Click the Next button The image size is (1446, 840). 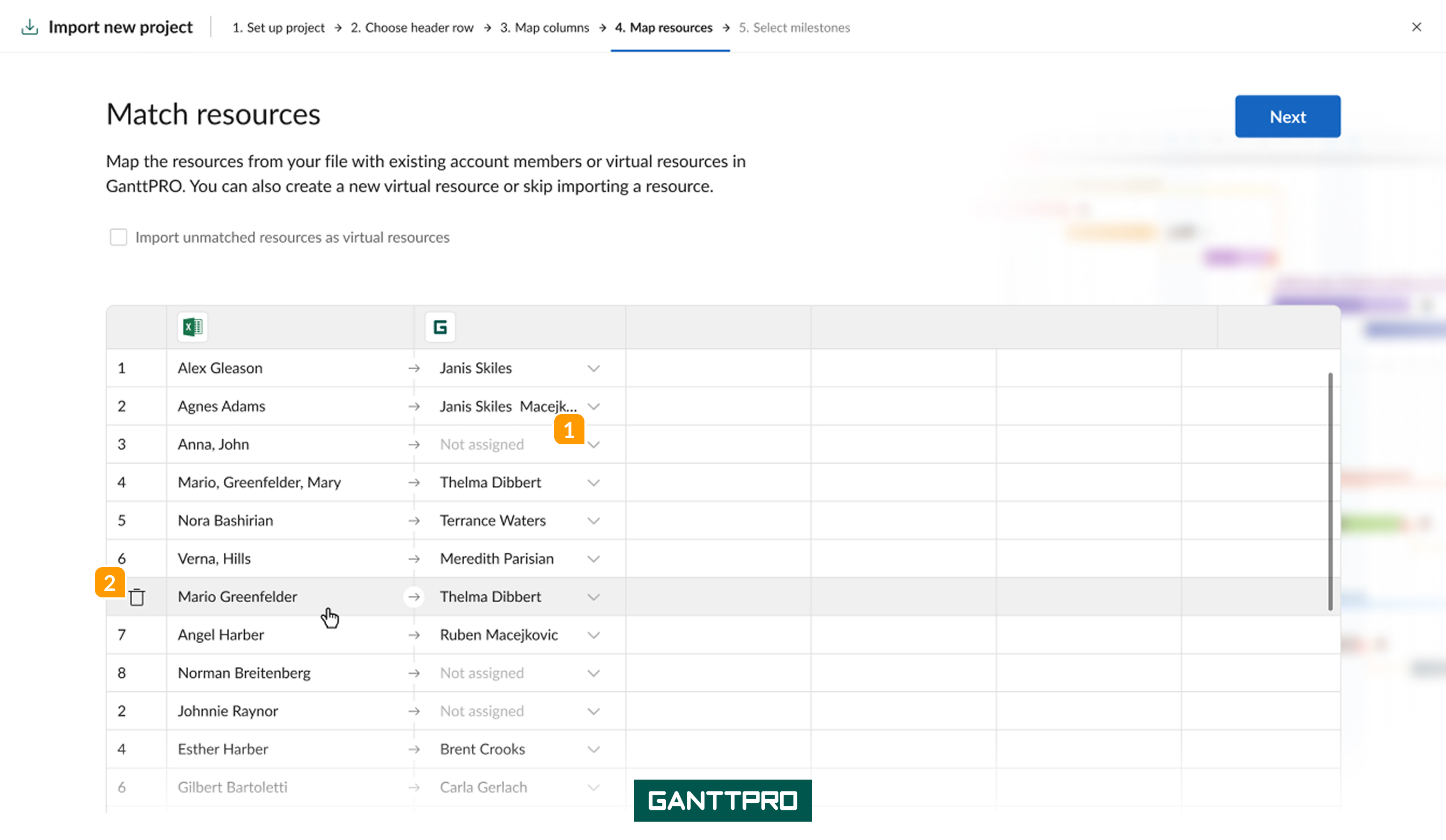(x=1287, y=116)
